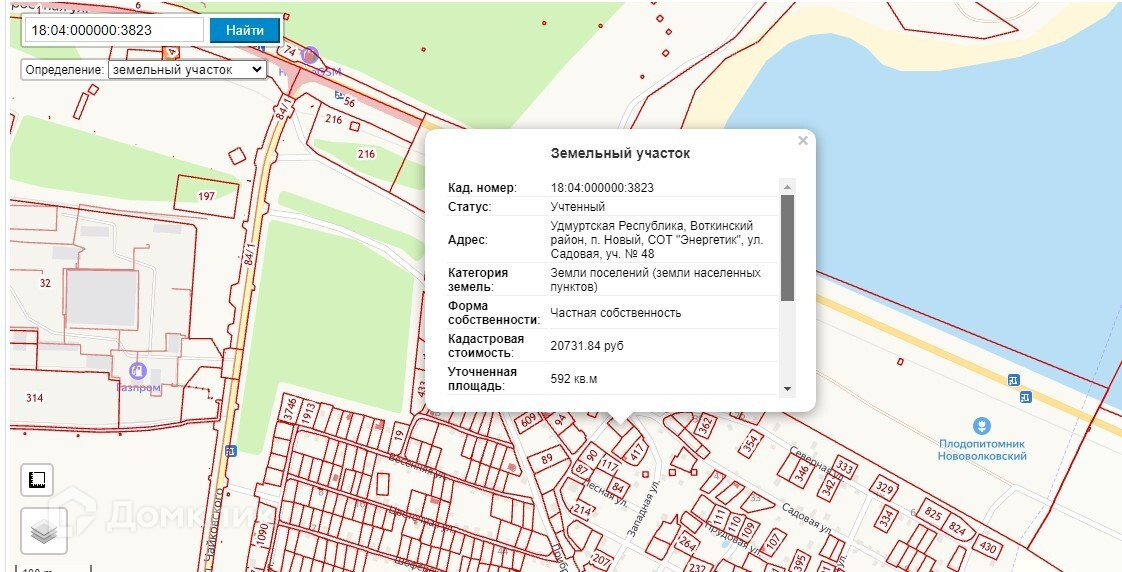Click the Найти search button
Screen dimensions: 1122x572
pyautogui.click(x=245, y=30)
